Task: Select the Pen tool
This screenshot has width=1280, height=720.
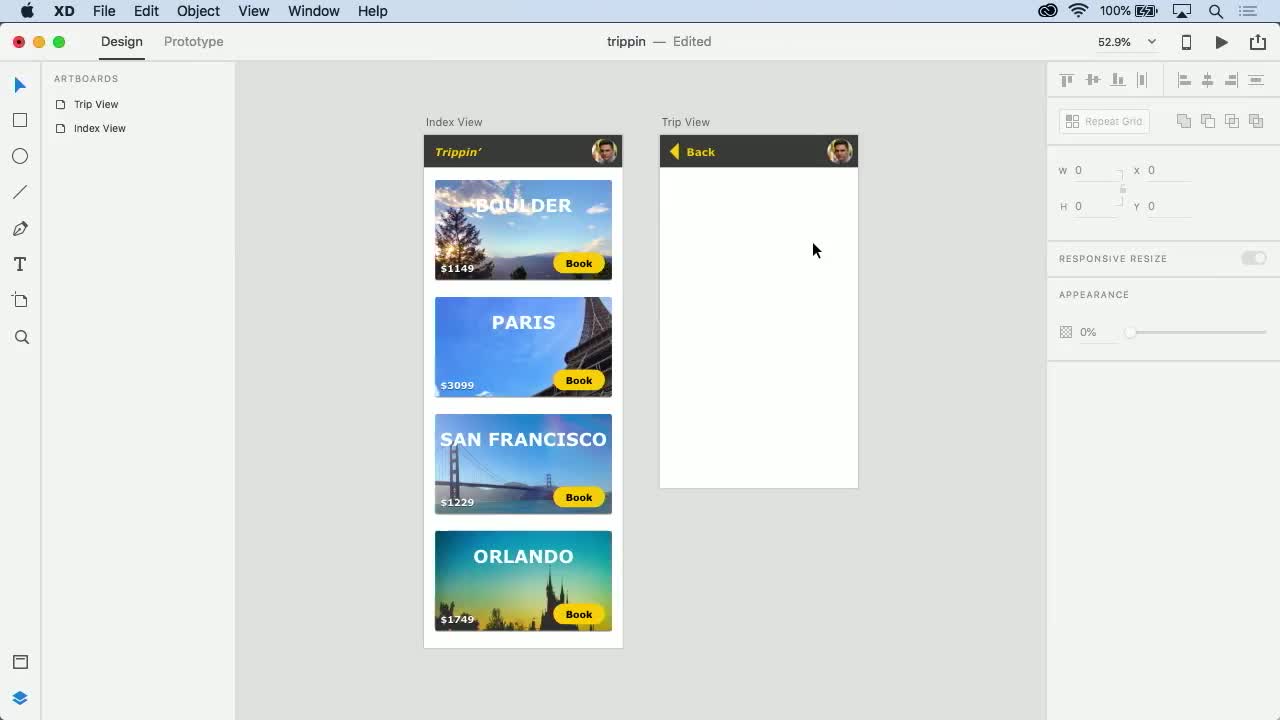Action: [x=20, y=229]
